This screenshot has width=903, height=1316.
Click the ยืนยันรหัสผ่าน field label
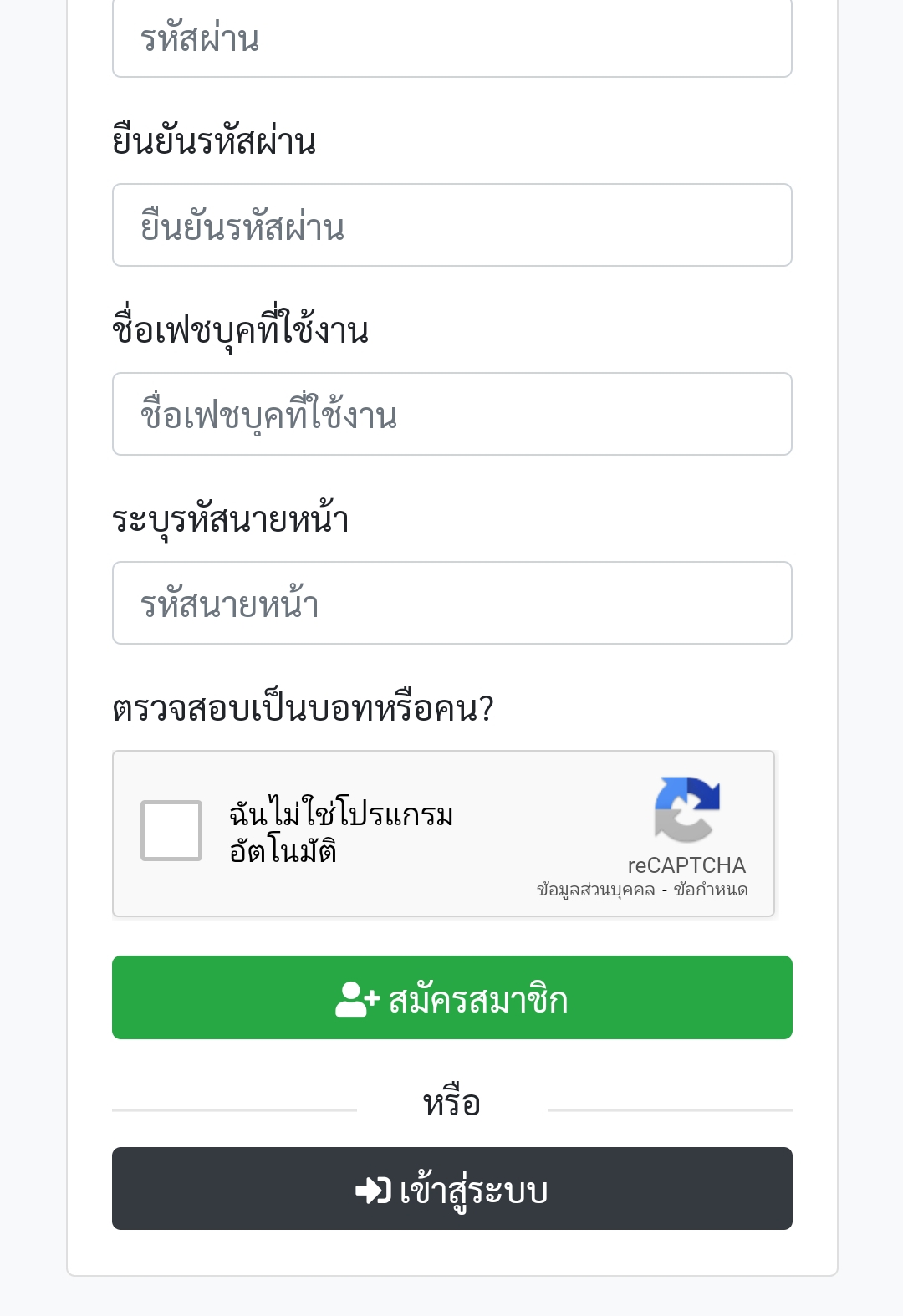click(x=214, y=140)
